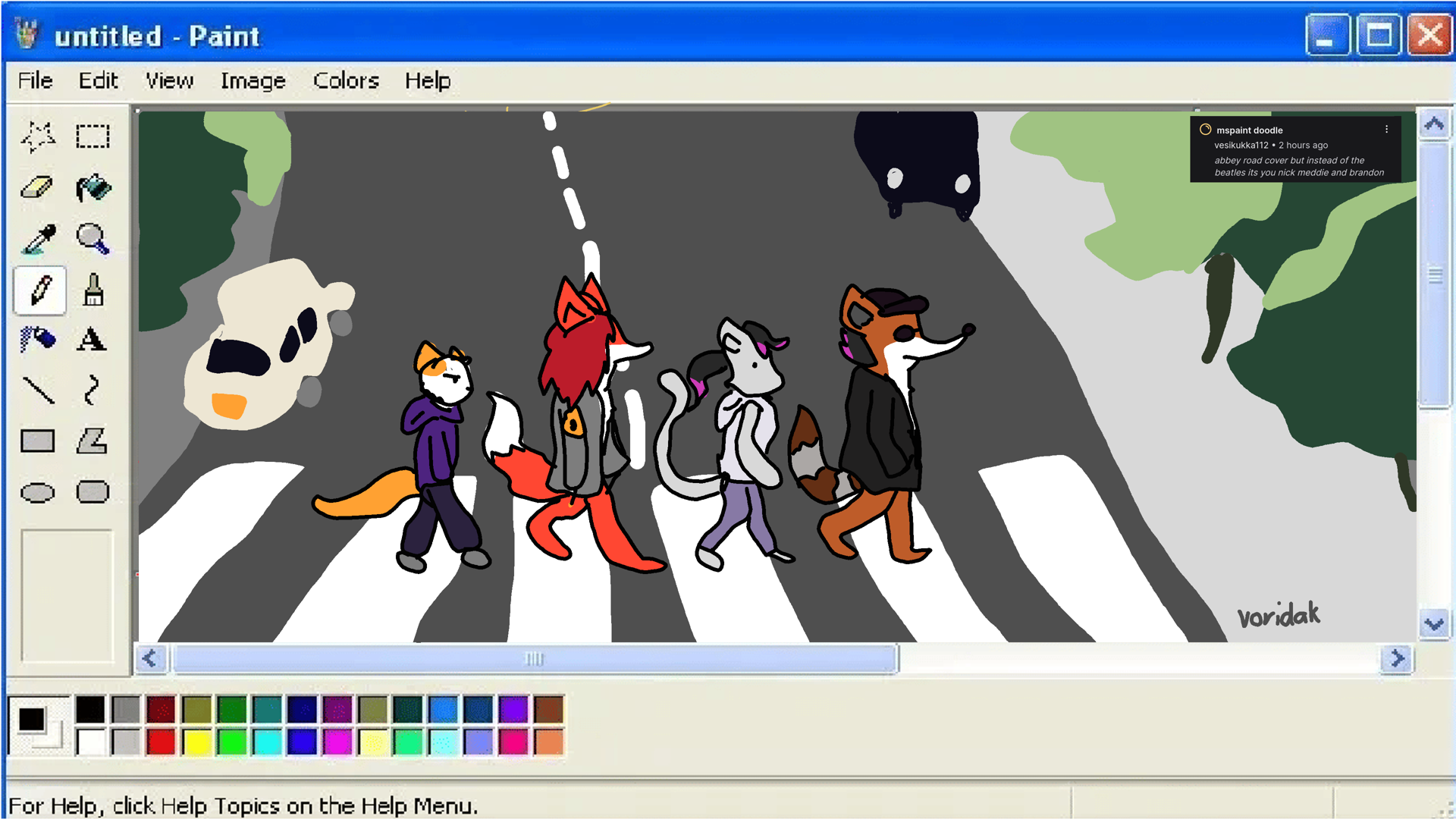Select the light gray palette swatch
Viewport: 1456px width, 819px height.
[x=126, y=742]
